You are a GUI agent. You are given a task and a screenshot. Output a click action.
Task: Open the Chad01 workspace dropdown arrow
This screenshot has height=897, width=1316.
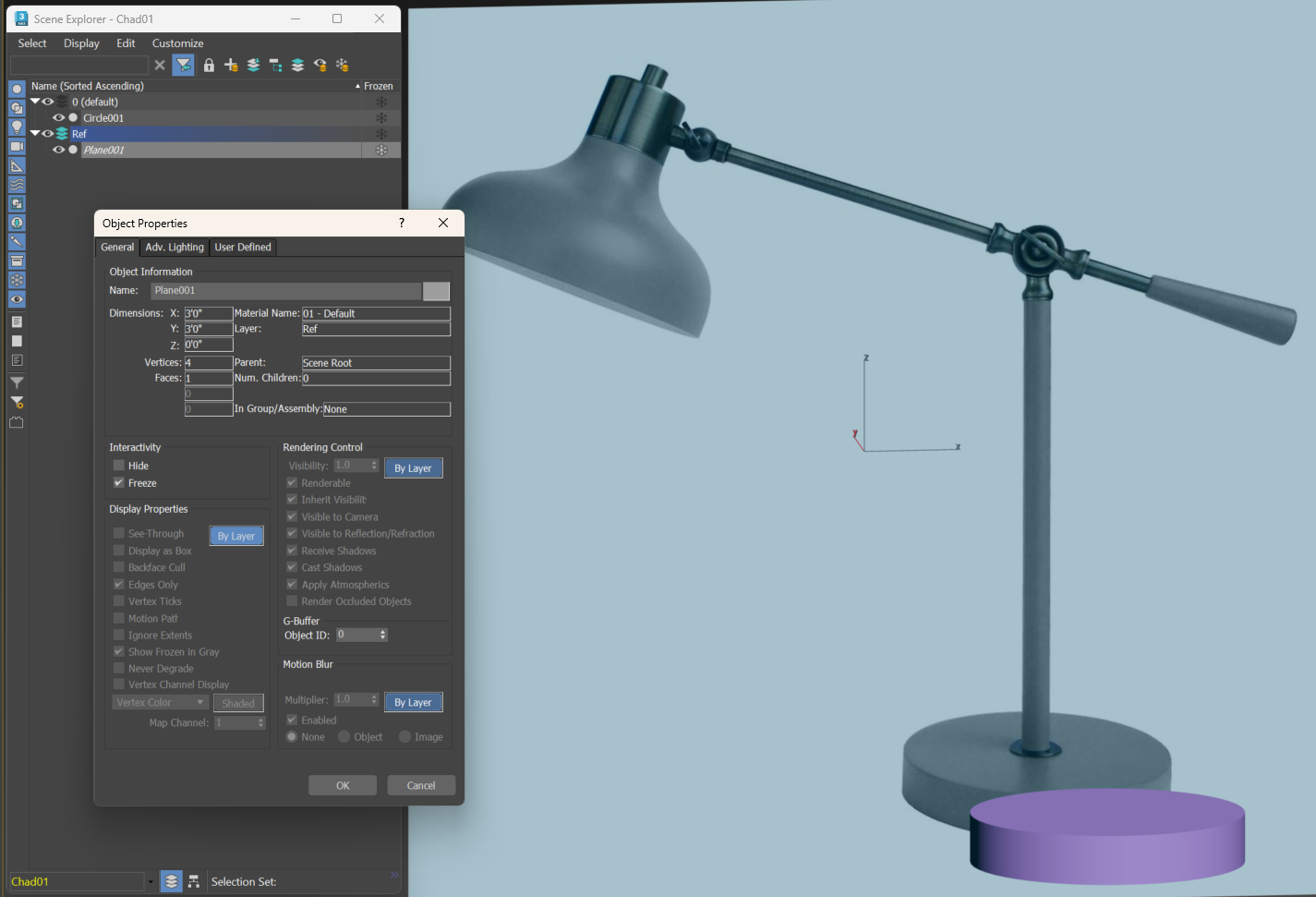pyautogui.click(x=151, y=881)
